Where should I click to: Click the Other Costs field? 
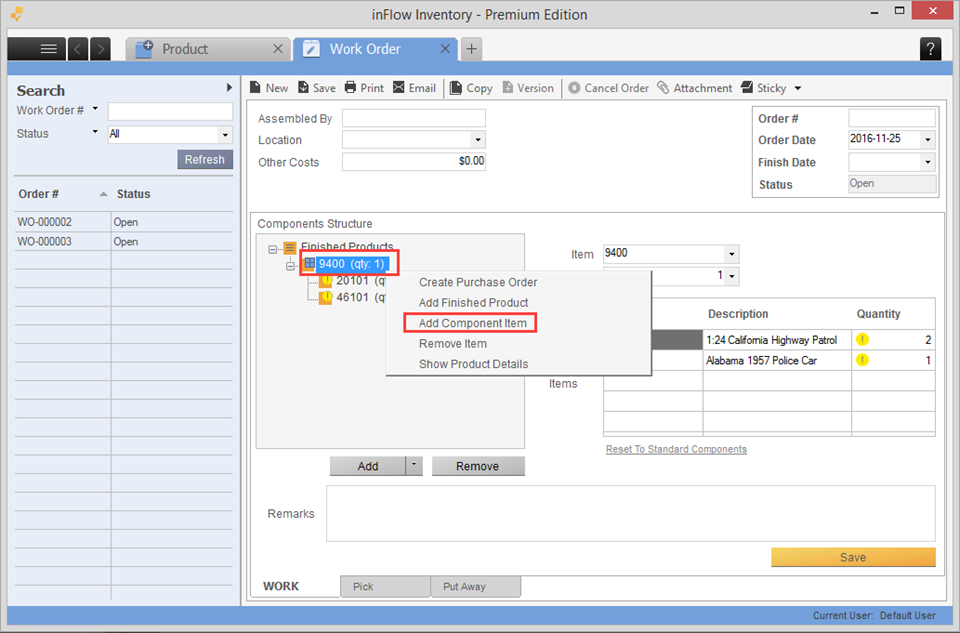click(x=414, y=162)
